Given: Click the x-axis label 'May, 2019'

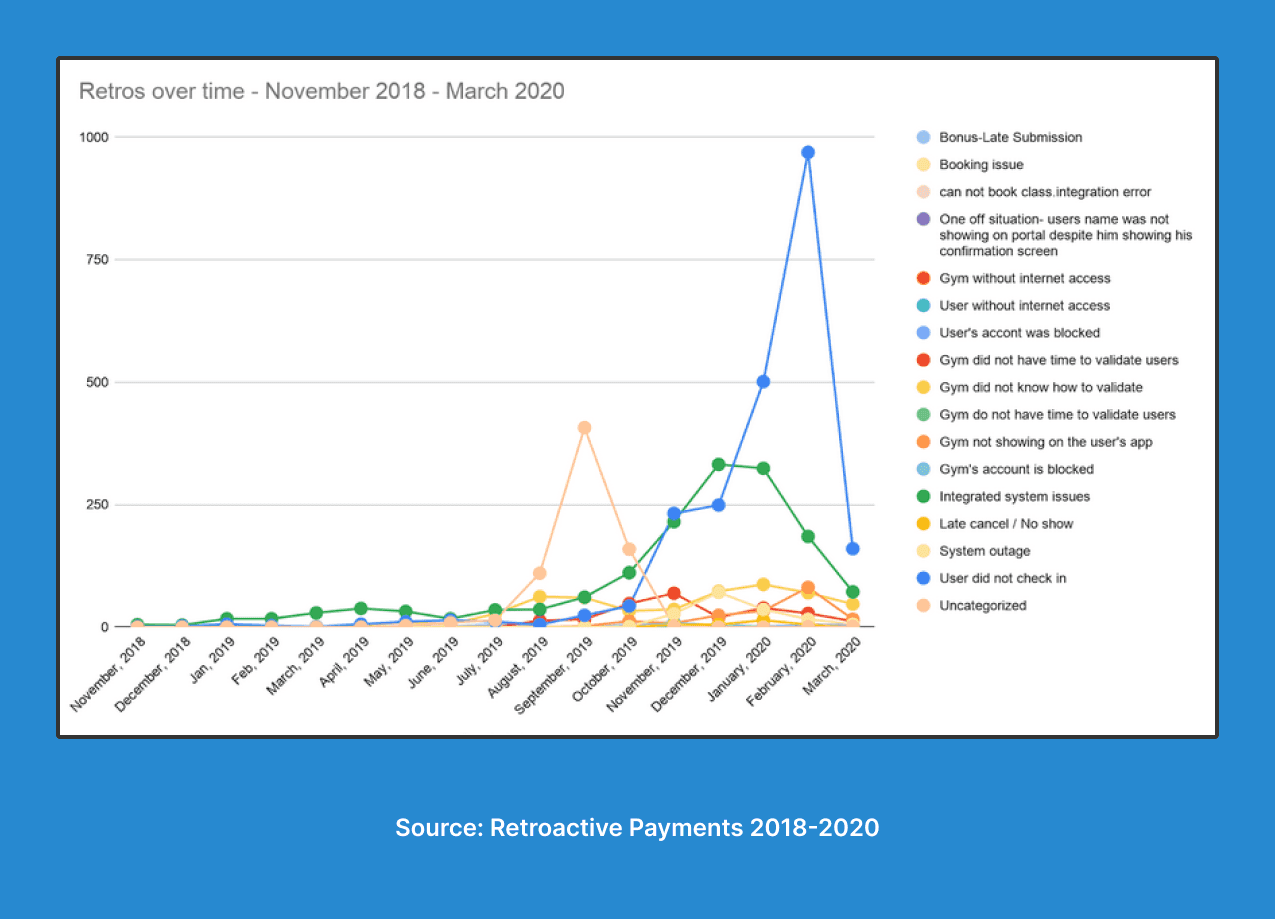Looking at the screenshot, I should pyautogui.click(x=390, y=661).
